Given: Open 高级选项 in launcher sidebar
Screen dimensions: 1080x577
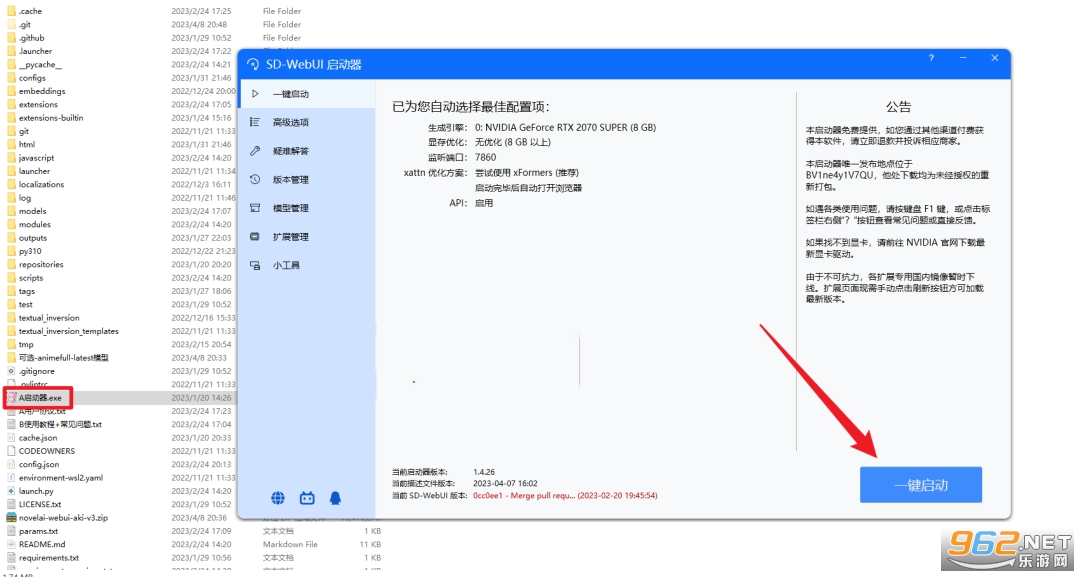Looking at the screenshot, I should point(307,123).
